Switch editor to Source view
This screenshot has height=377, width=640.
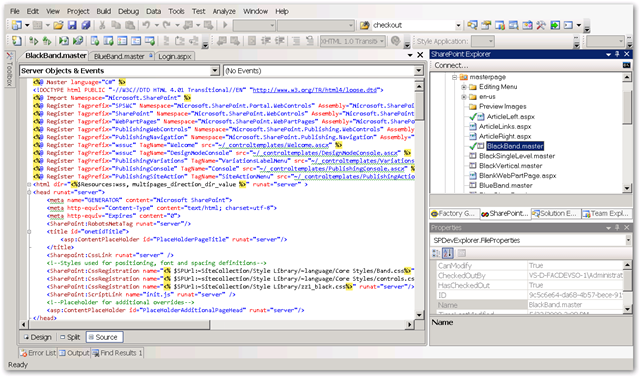click(x=104, y=337)
